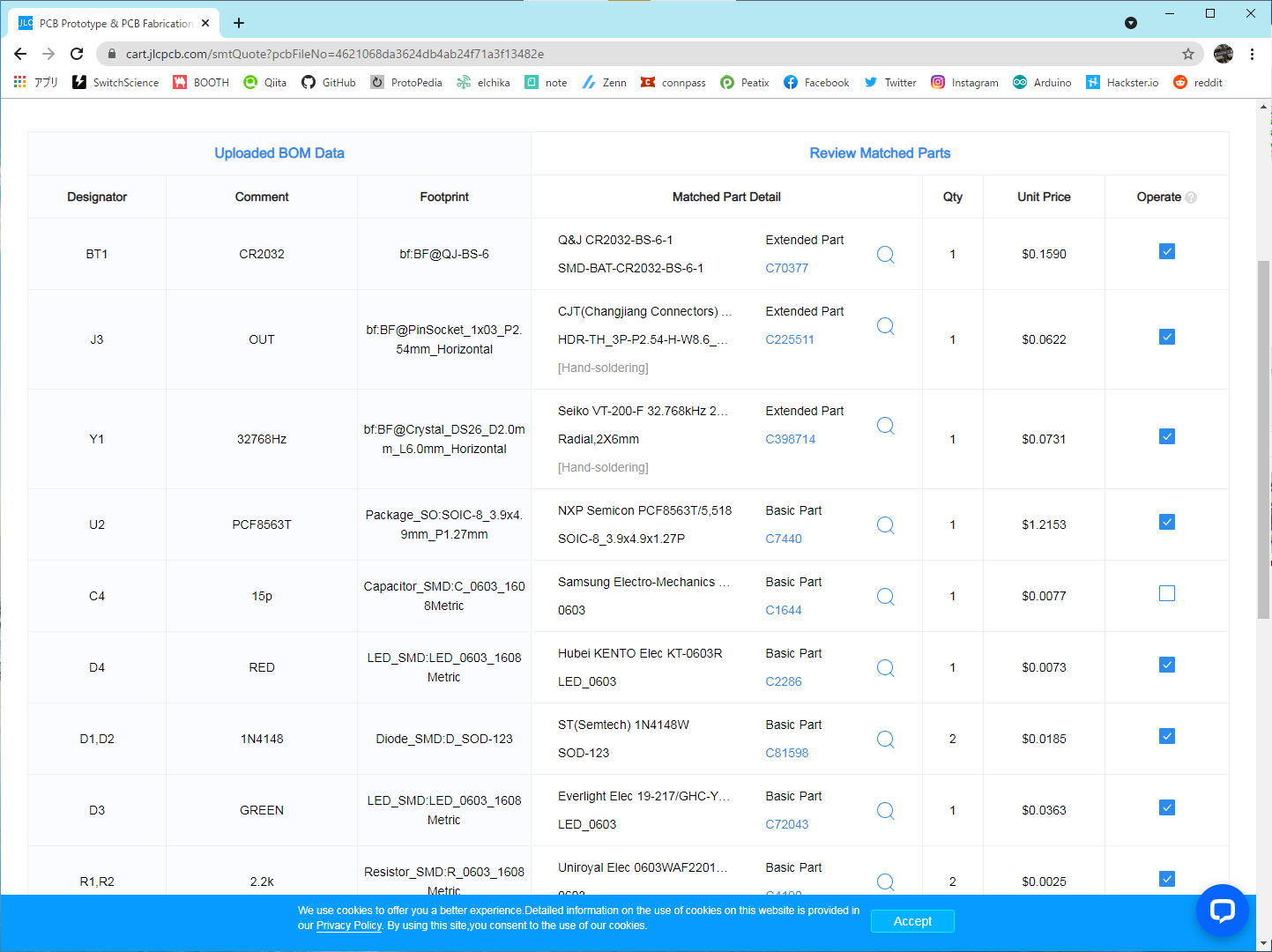Viewport: 1272px width, 952px height.
Task: Uncheck the J3 OUT part checkbox
Action: coord(1167,337)
